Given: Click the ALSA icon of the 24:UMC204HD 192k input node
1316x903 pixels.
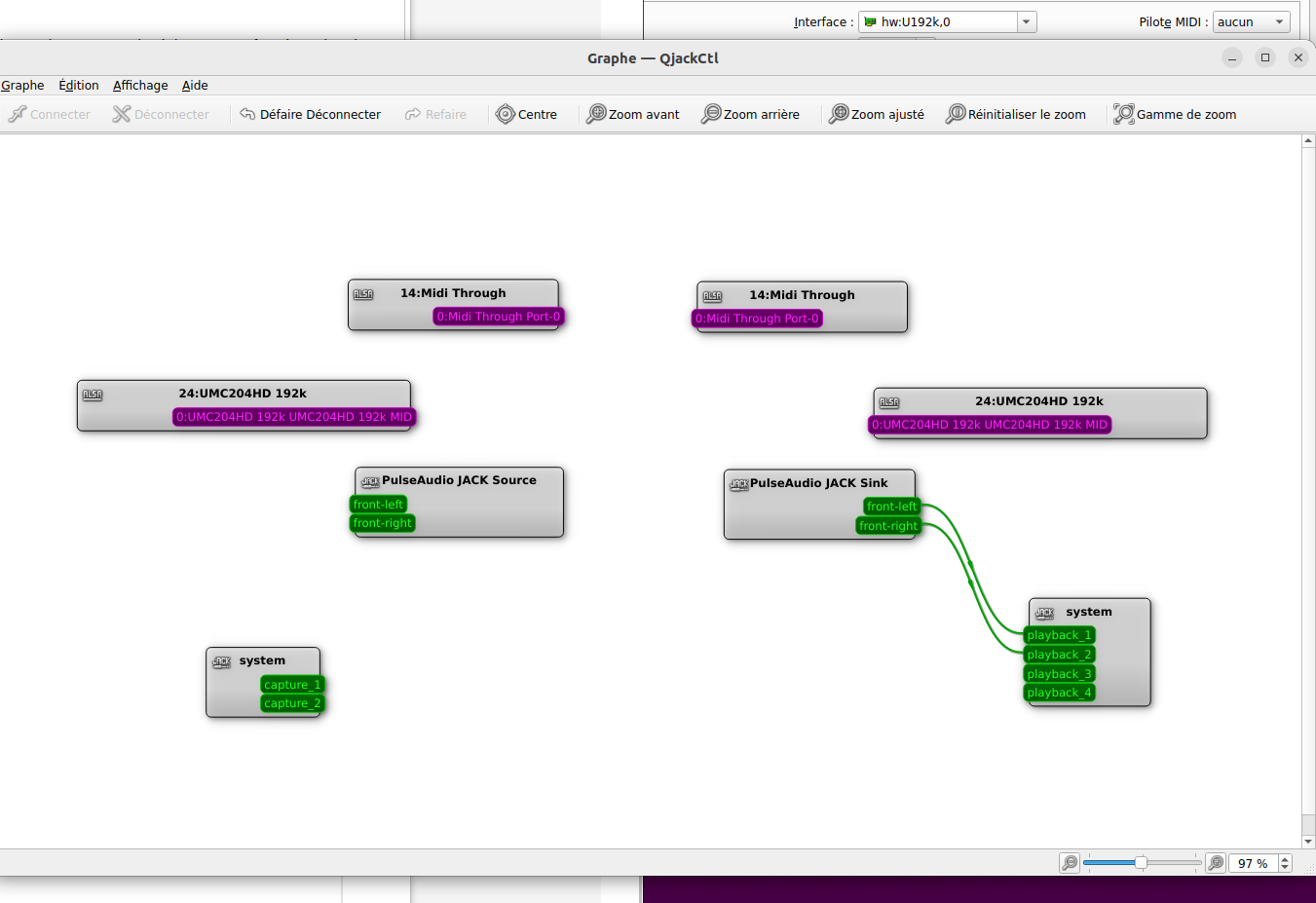Looking at the screenshot, I should pyautogui.click(x=889, y=402).
